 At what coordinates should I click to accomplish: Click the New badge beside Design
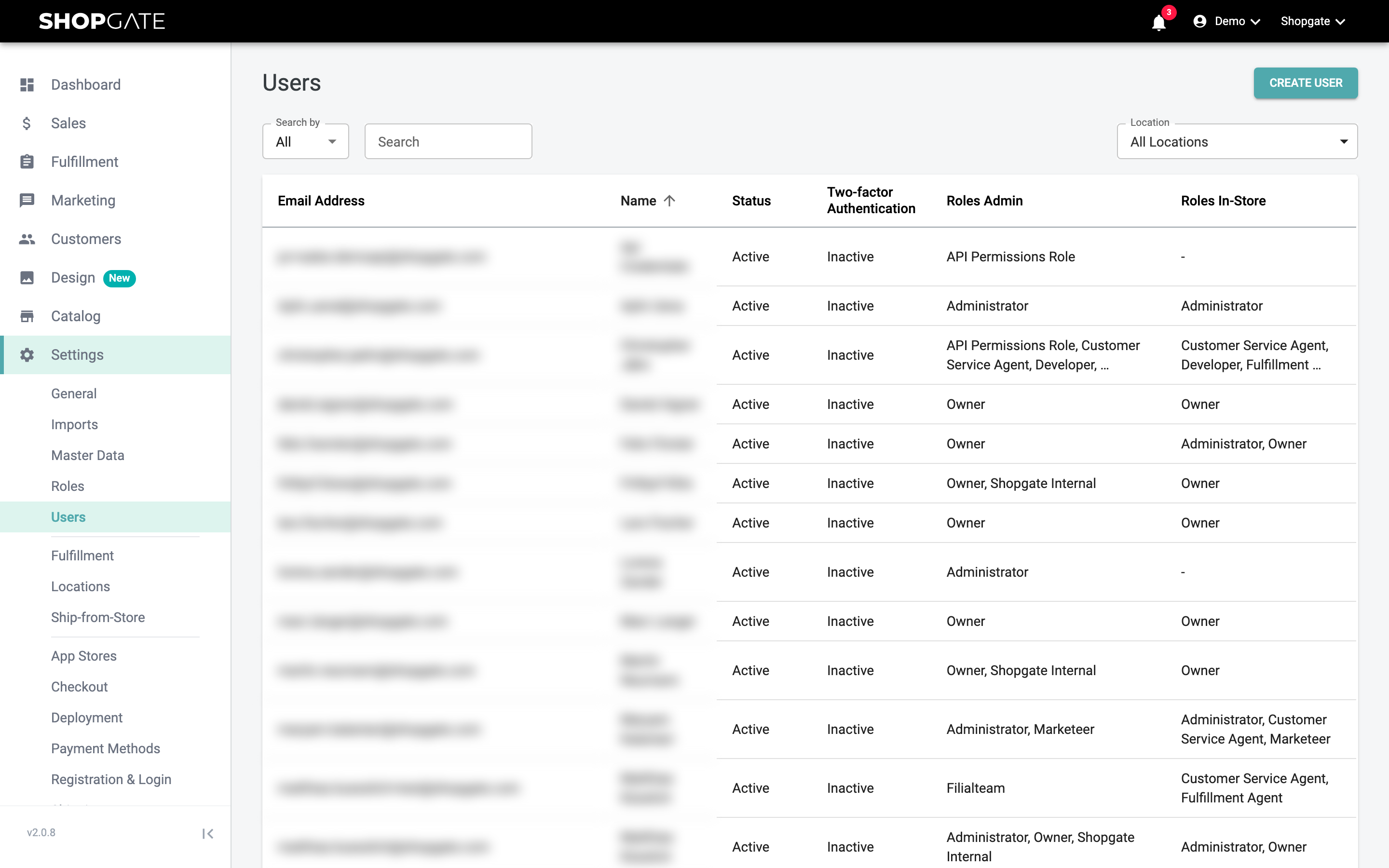[120, 278]
